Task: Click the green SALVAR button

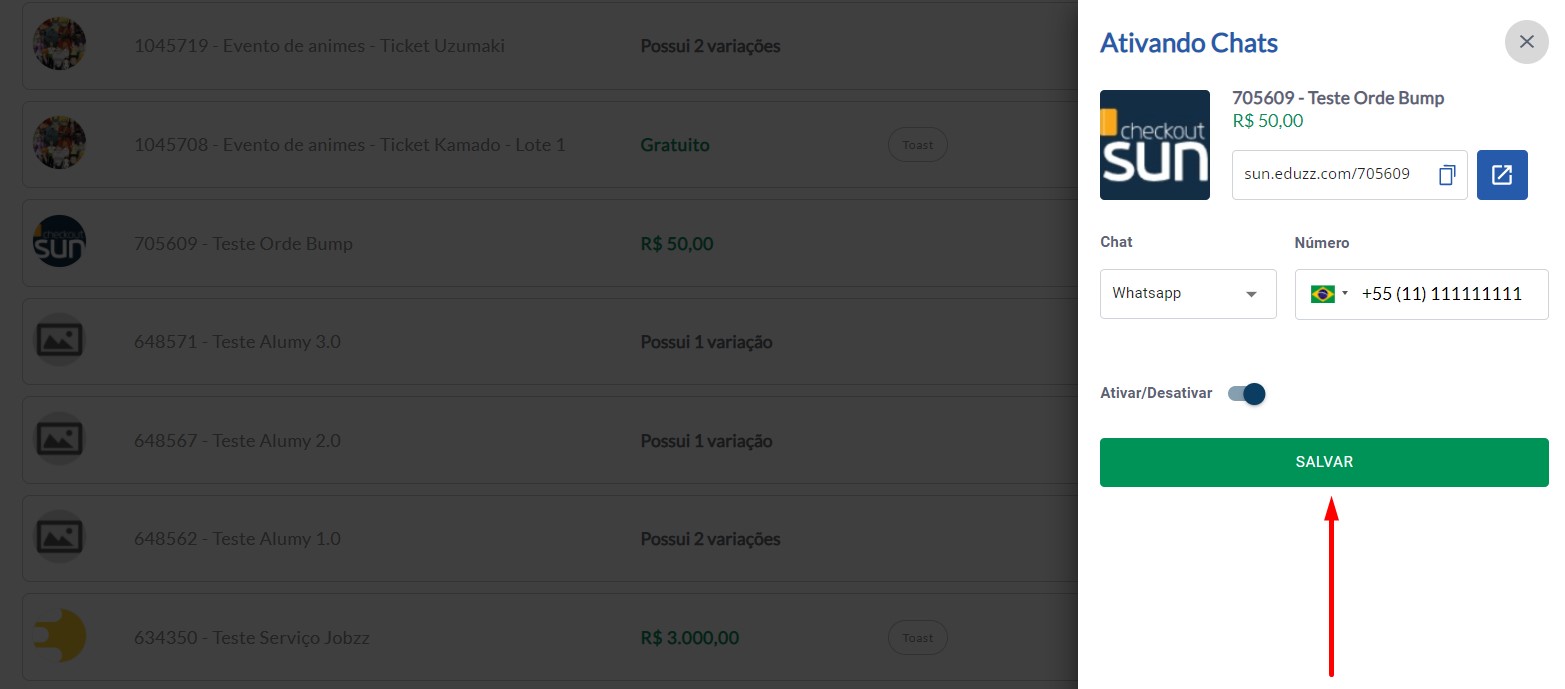Action: 1324,462
